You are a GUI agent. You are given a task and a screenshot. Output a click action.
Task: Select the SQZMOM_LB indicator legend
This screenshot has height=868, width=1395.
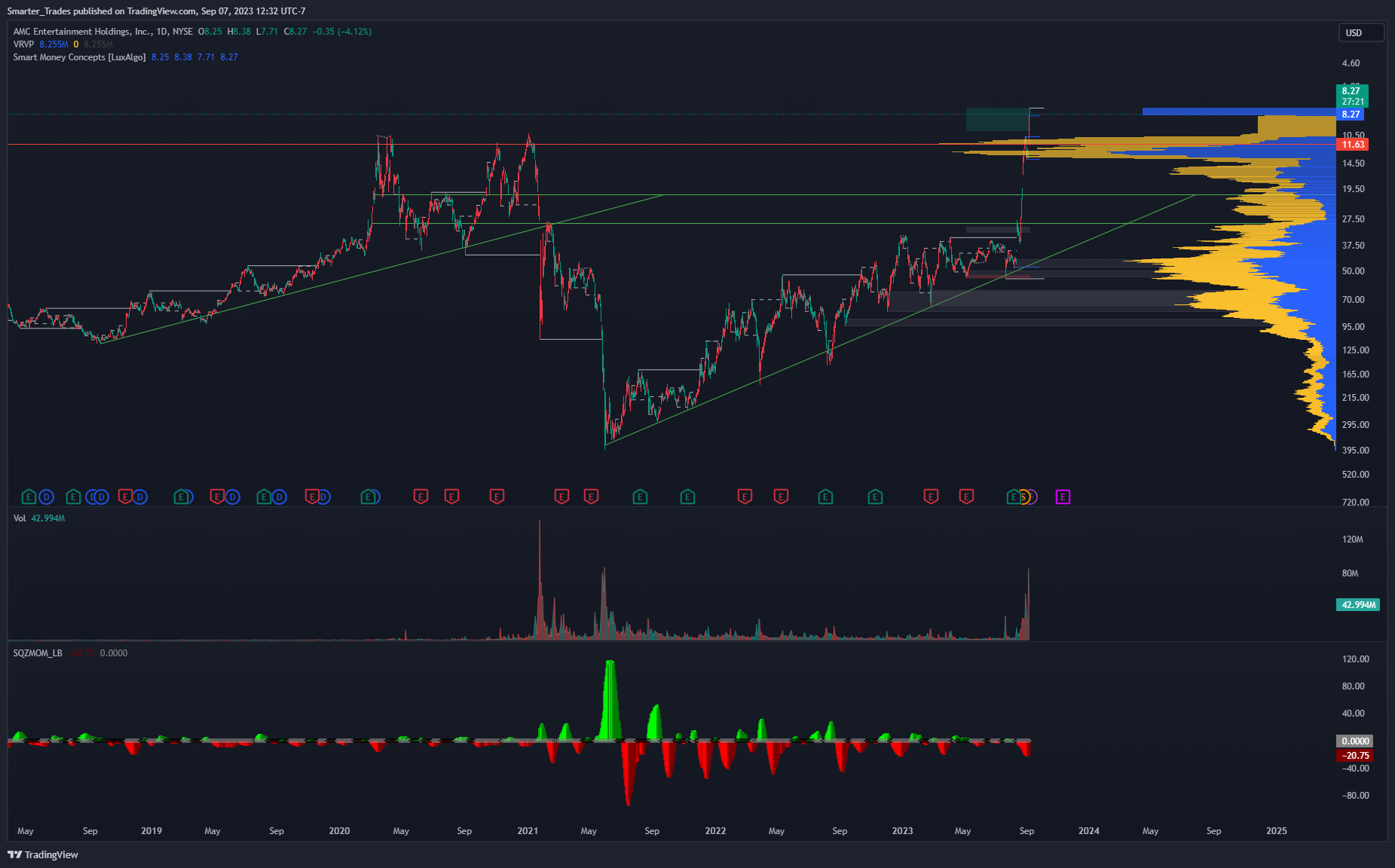pyautogui.click(x=38, y=653)
